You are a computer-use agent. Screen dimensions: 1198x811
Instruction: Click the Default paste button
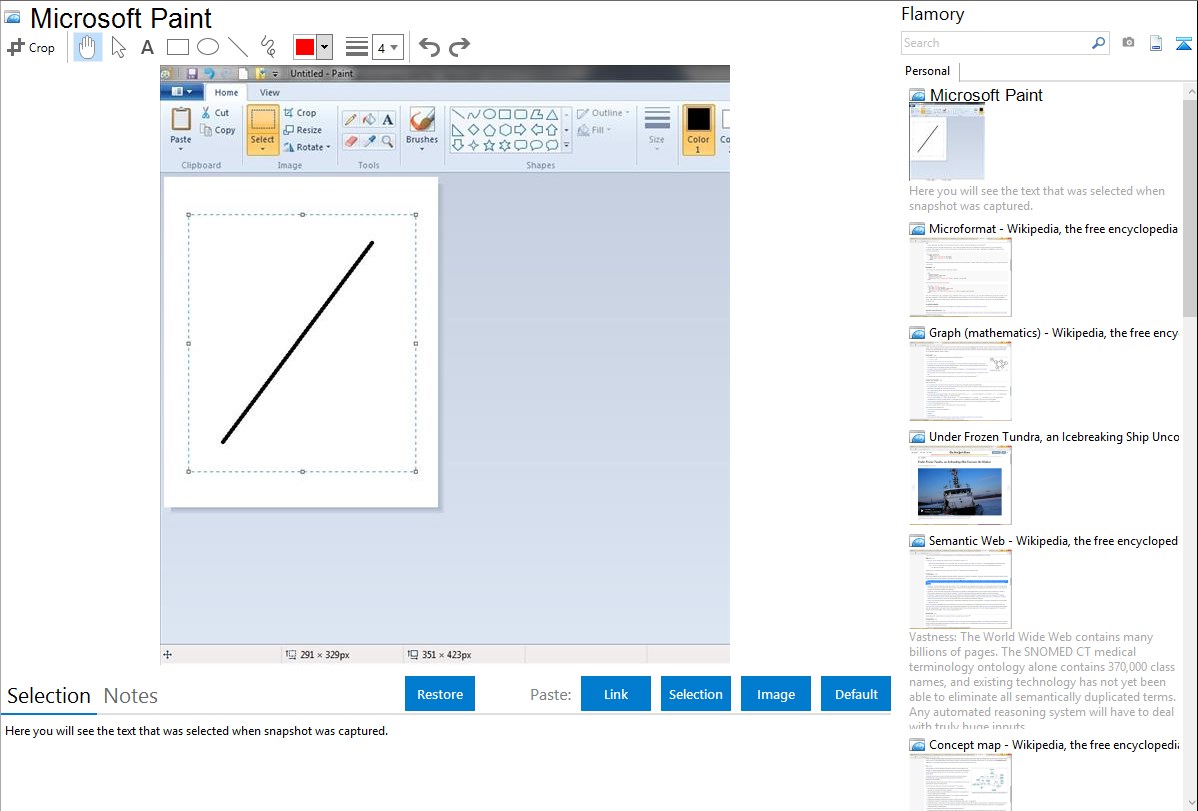pos(856,694)
